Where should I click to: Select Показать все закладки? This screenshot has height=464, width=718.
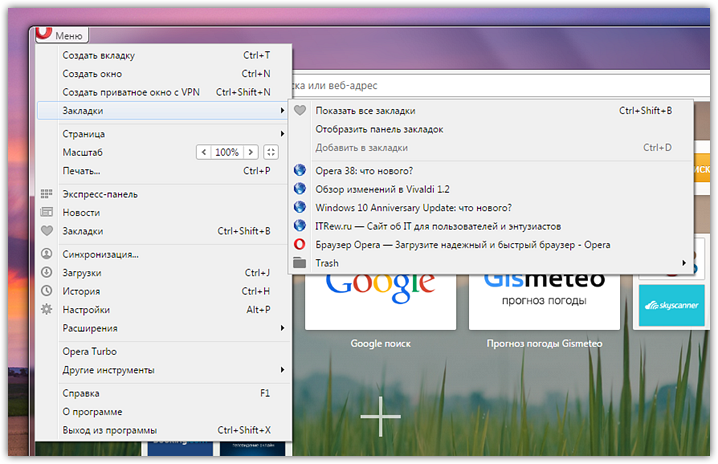(x=490, y=110)
